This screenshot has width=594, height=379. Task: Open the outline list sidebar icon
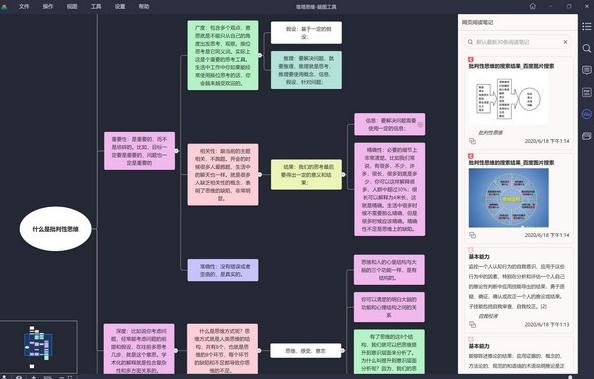(x=586, y=26)
